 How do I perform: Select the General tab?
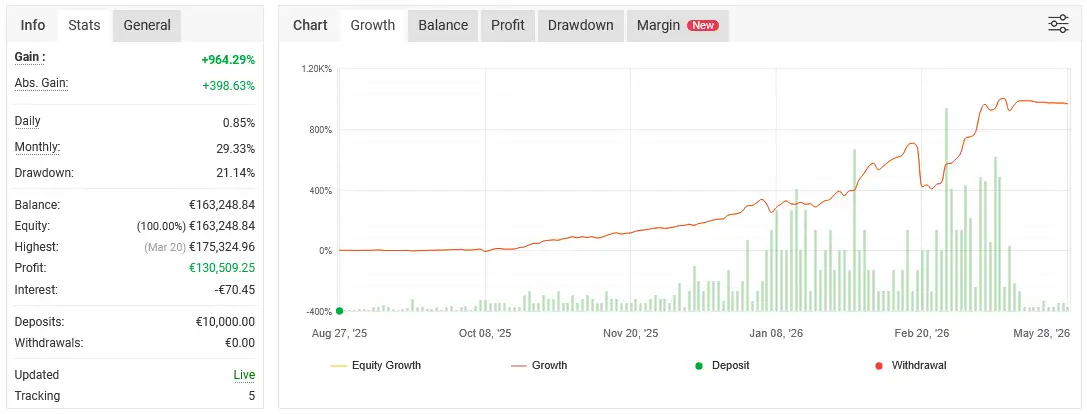[x=147, y=25]
